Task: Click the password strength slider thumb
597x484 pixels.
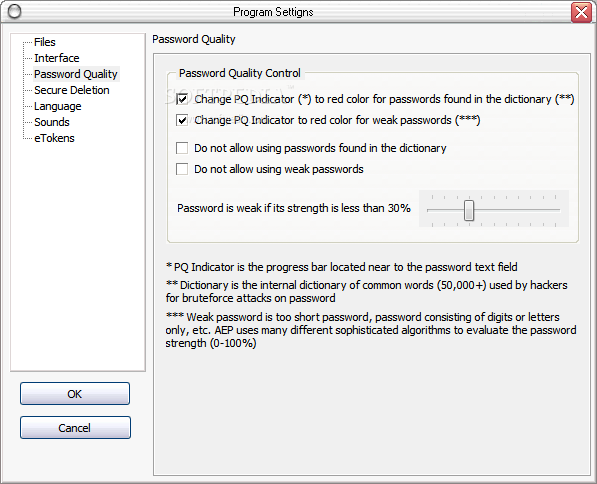Action: point(469,210)
